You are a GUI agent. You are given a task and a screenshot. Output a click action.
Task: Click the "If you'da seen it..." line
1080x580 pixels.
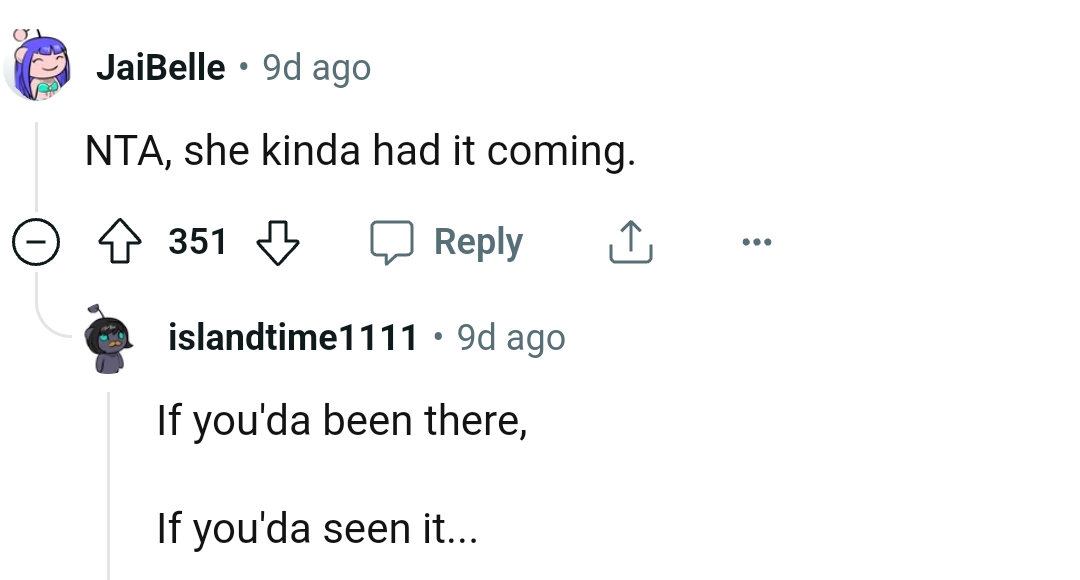coord(318,528)
